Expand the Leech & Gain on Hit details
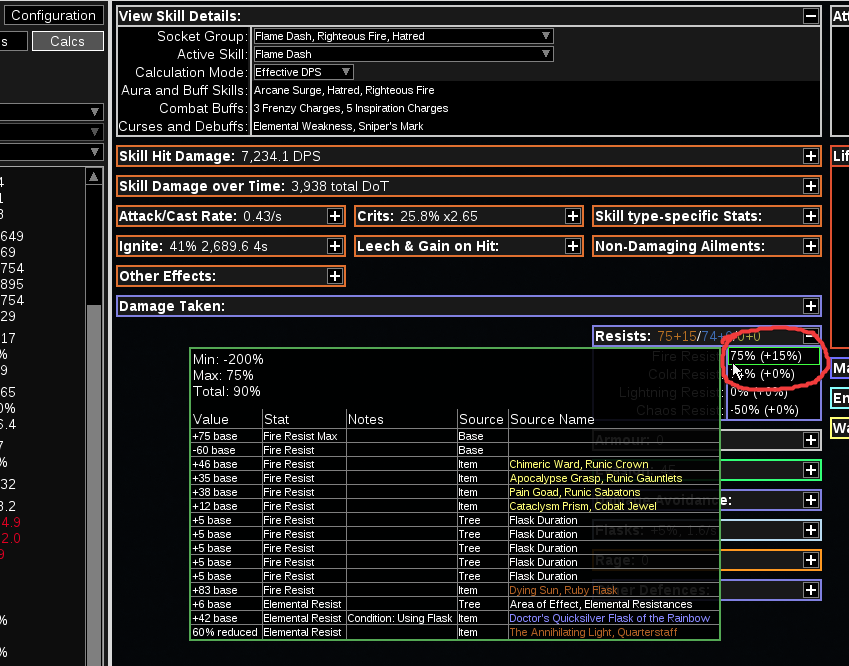Image resolution: width=849 pixels, height=666 pixels. pyautogui.click(x=572, y=246)
